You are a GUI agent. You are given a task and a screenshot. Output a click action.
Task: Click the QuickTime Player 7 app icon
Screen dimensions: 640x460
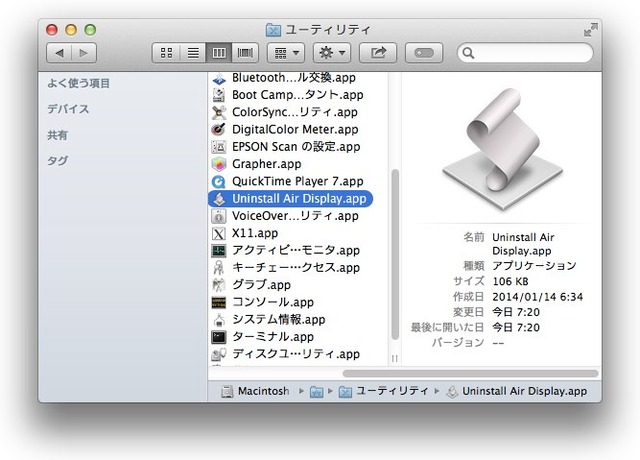tap(219, 181)
